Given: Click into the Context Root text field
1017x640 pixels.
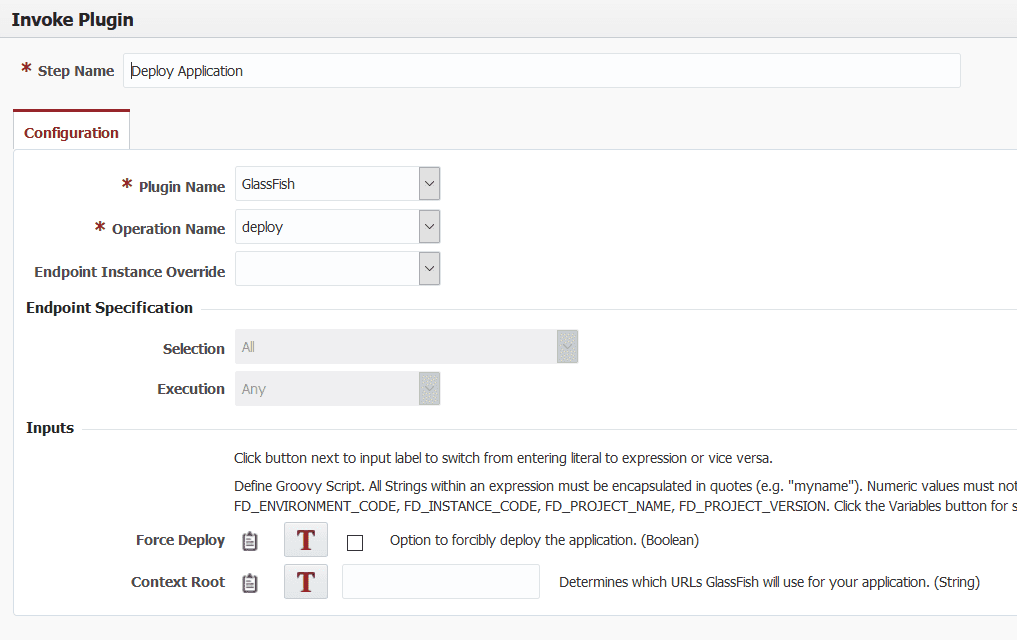Looking at the screenshot, I should tap(441, 582).
